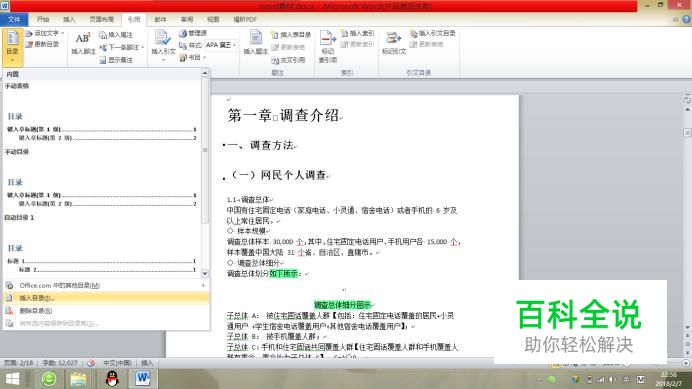Switch to the 审阅 Review tab

[x=187, y=19]
